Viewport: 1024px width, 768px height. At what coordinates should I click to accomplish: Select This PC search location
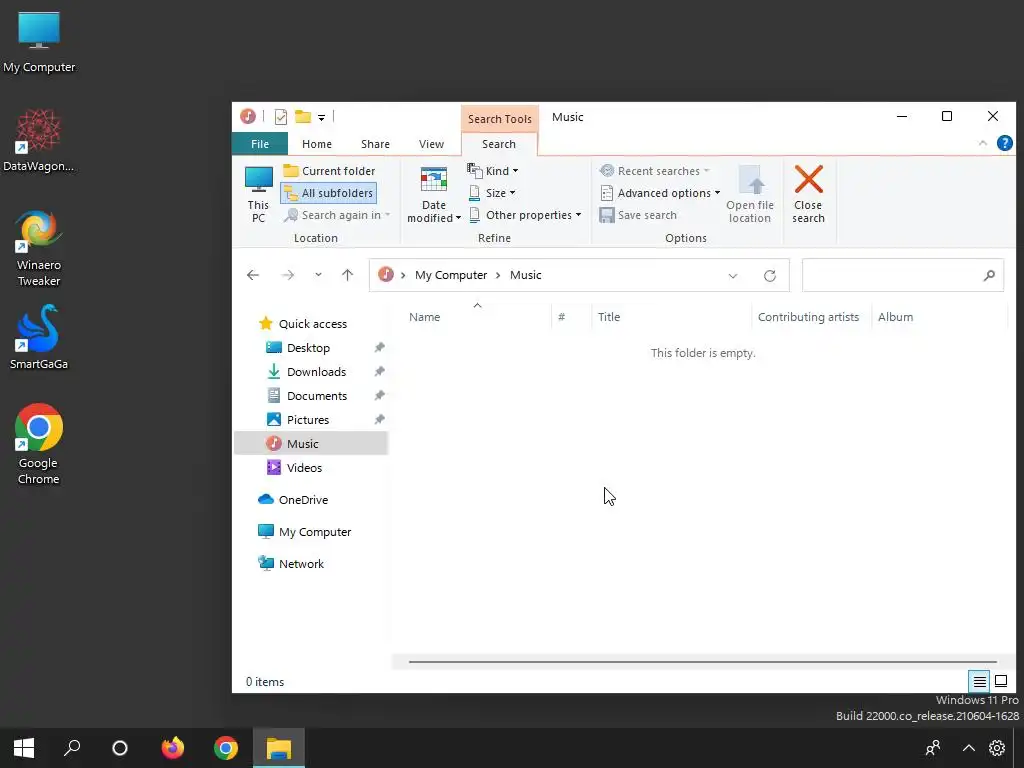click(x=259, y=194)
